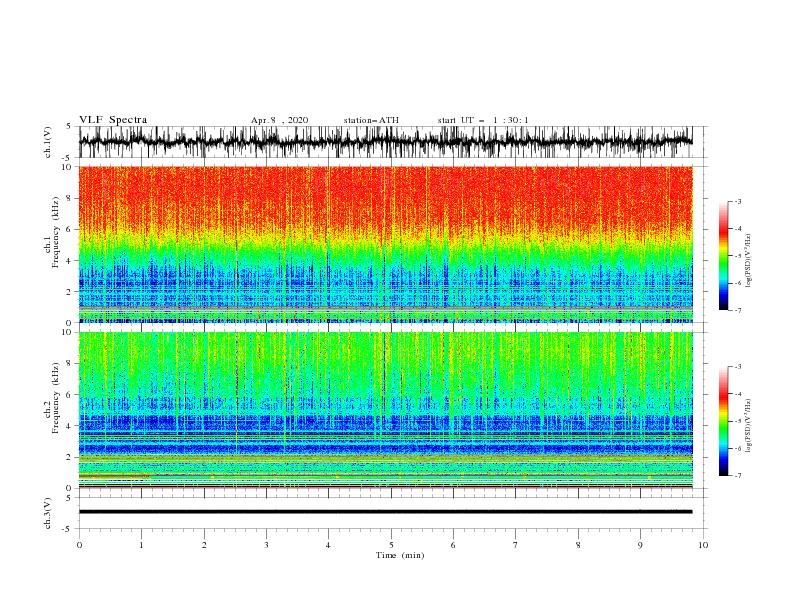Select the ch.2 colorbar "log(PSD)(V²/Hz)" label
792x612 pixels.
tap(749, 426)
